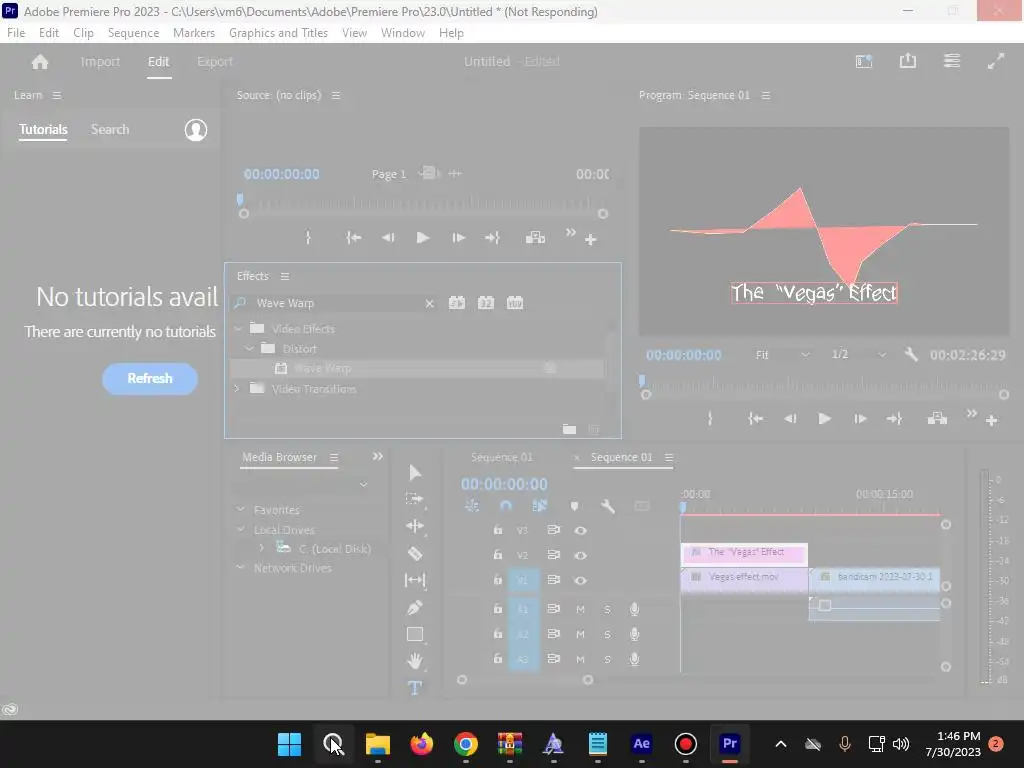Open timeline display settings wrench
This screenshot has width=1024, height=768.
[x=607, y=506]
